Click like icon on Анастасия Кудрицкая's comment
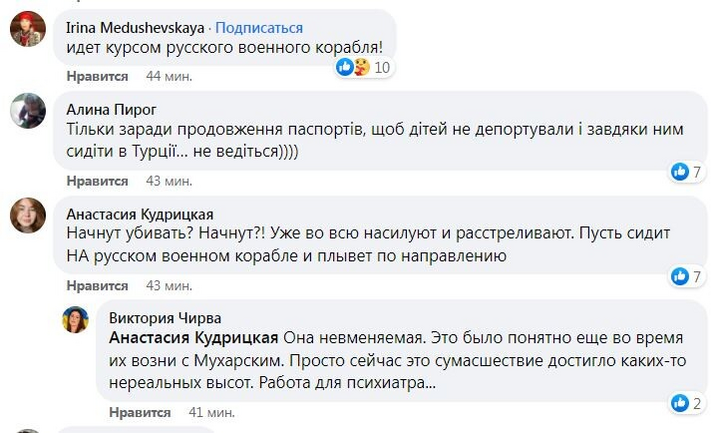 click(680, 275)
